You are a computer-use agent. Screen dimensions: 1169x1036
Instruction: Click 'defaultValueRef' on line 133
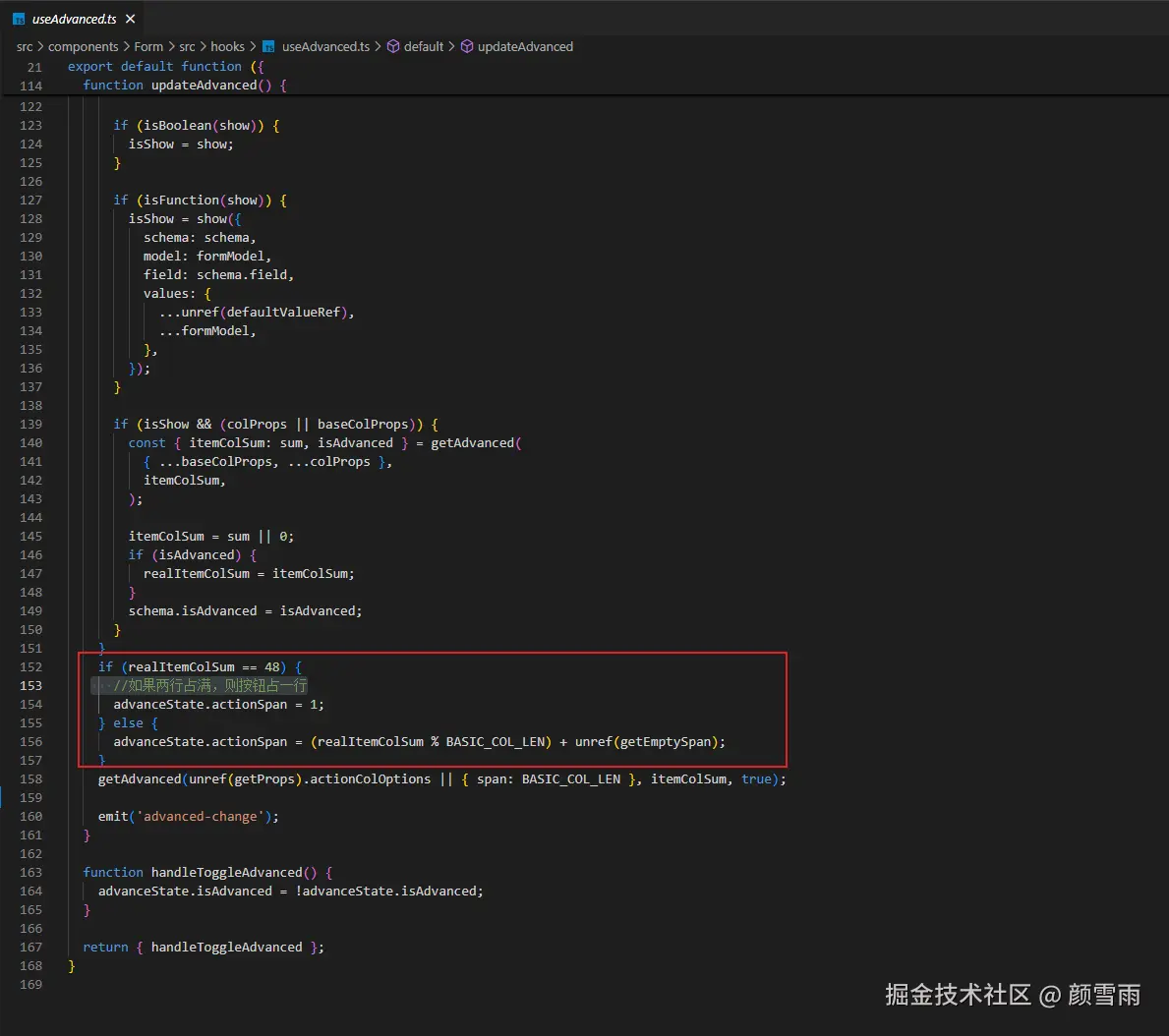[x=283, y=313]
